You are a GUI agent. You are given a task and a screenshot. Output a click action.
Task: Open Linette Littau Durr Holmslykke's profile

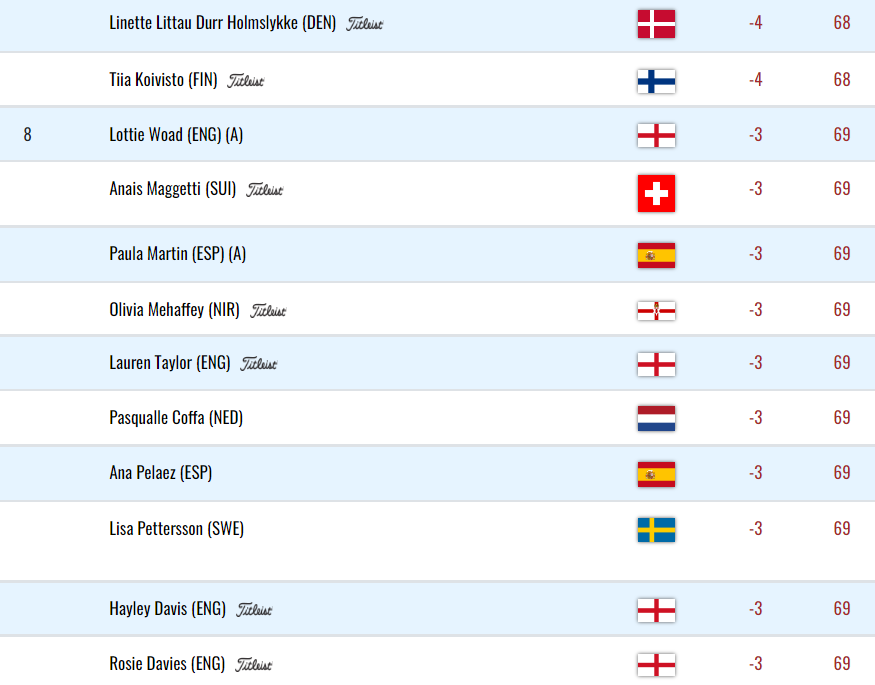[x=223, y=23]
